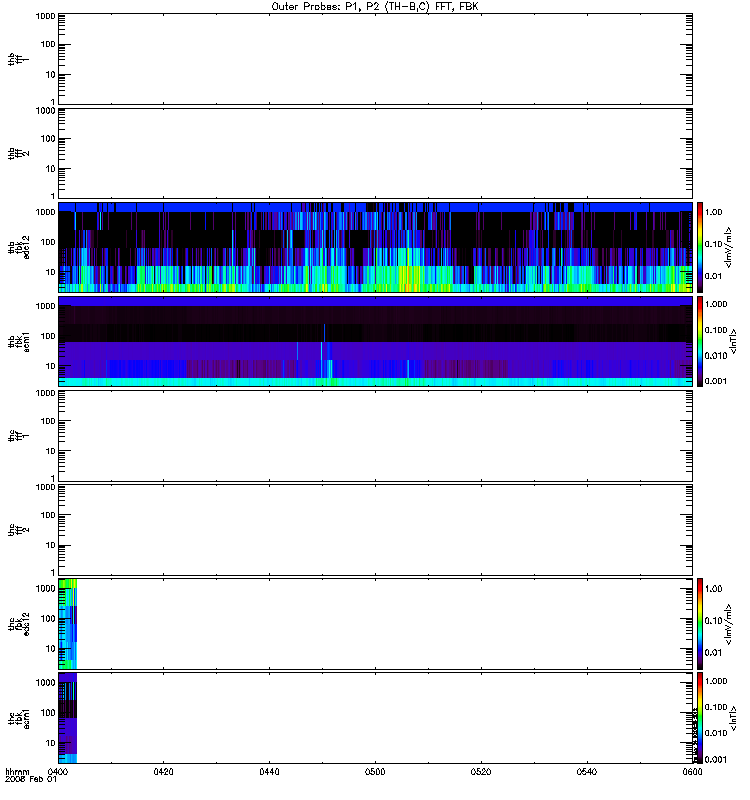750x800 pixels.
Task: Click the '0.10' tick on thb edc12 color bar
Action: (713, 244)
